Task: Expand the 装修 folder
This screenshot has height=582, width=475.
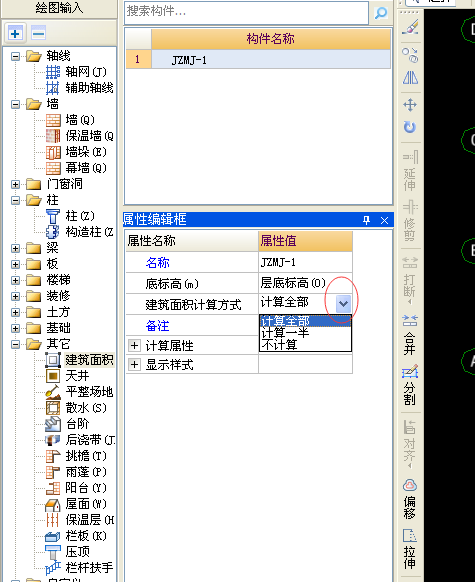Action: [15, 296]
